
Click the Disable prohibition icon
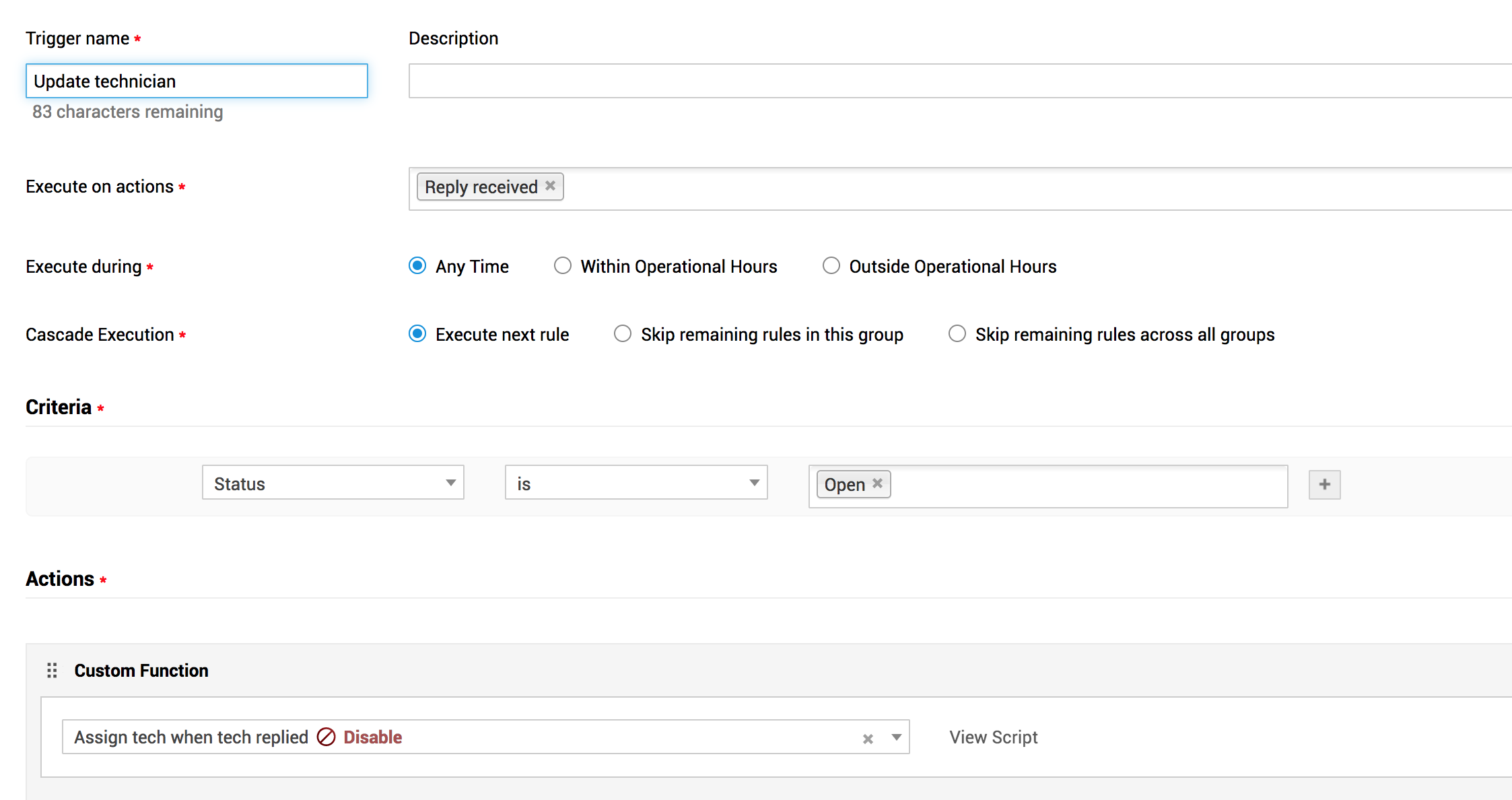pyautogui.click(x=326, y=737)
